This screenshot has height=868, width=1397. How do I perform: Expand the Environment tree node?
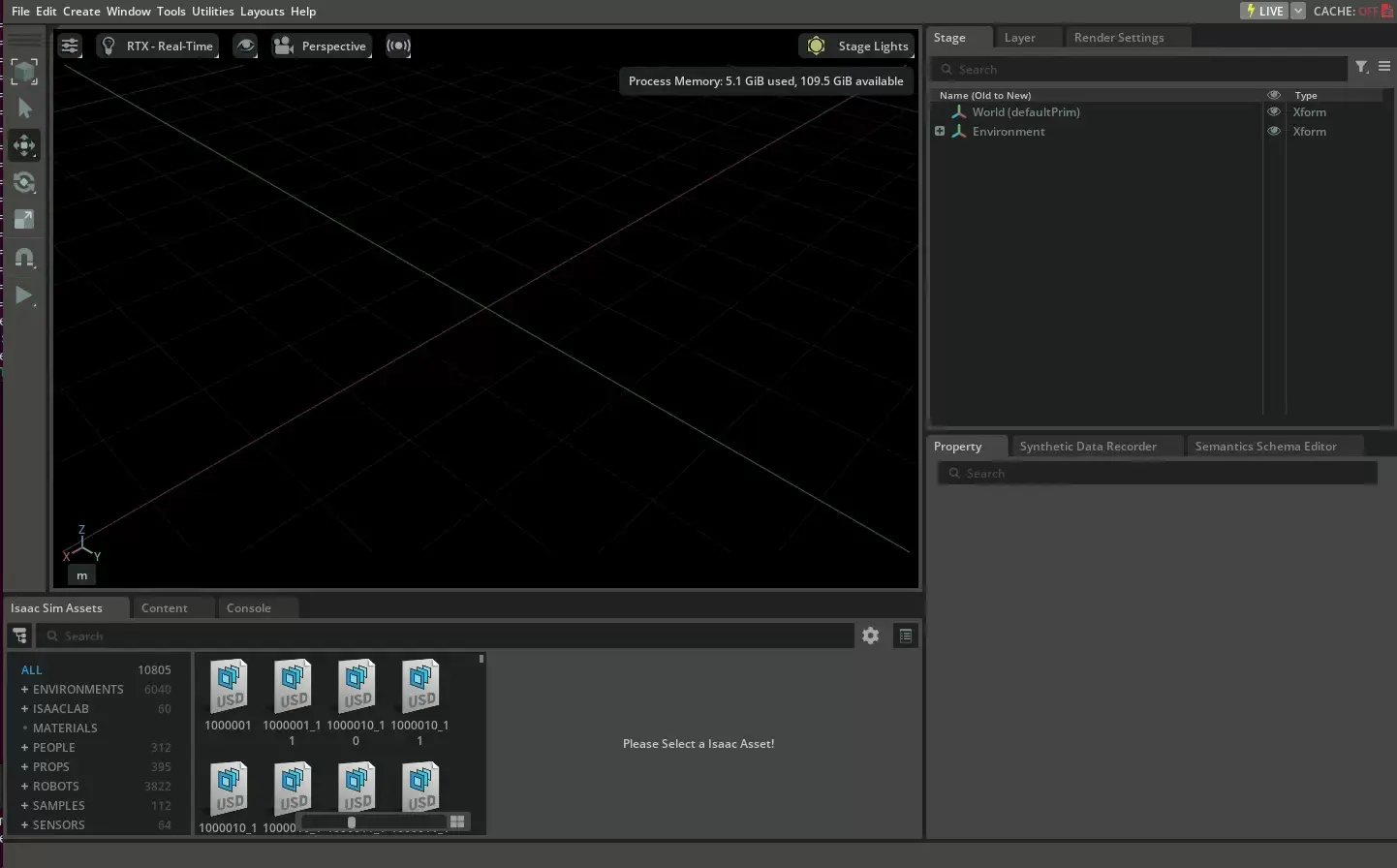(940, 131)
